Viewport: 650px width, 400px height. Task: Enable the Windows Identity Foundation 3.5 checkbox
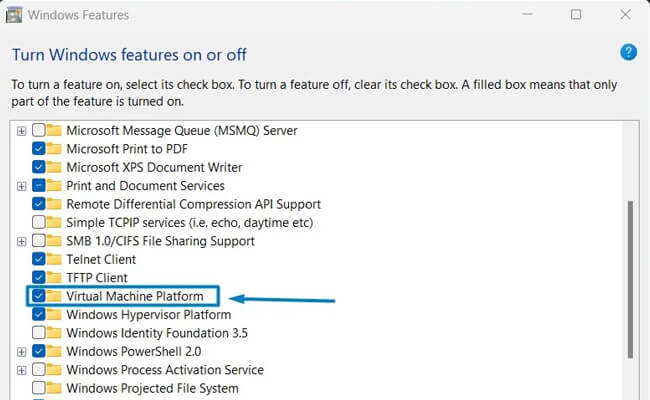[39, 332]
